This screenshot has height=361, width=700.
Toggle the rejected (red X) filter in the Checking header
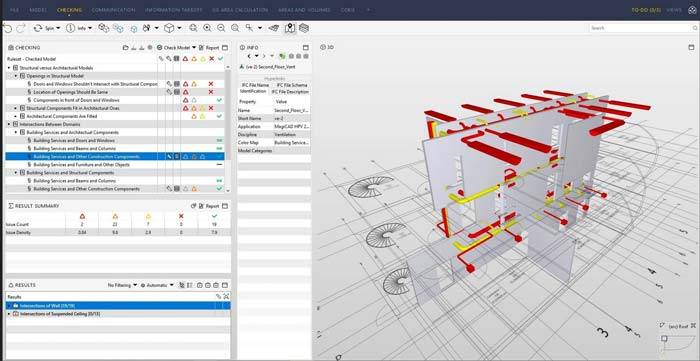(x=212, y=59)
